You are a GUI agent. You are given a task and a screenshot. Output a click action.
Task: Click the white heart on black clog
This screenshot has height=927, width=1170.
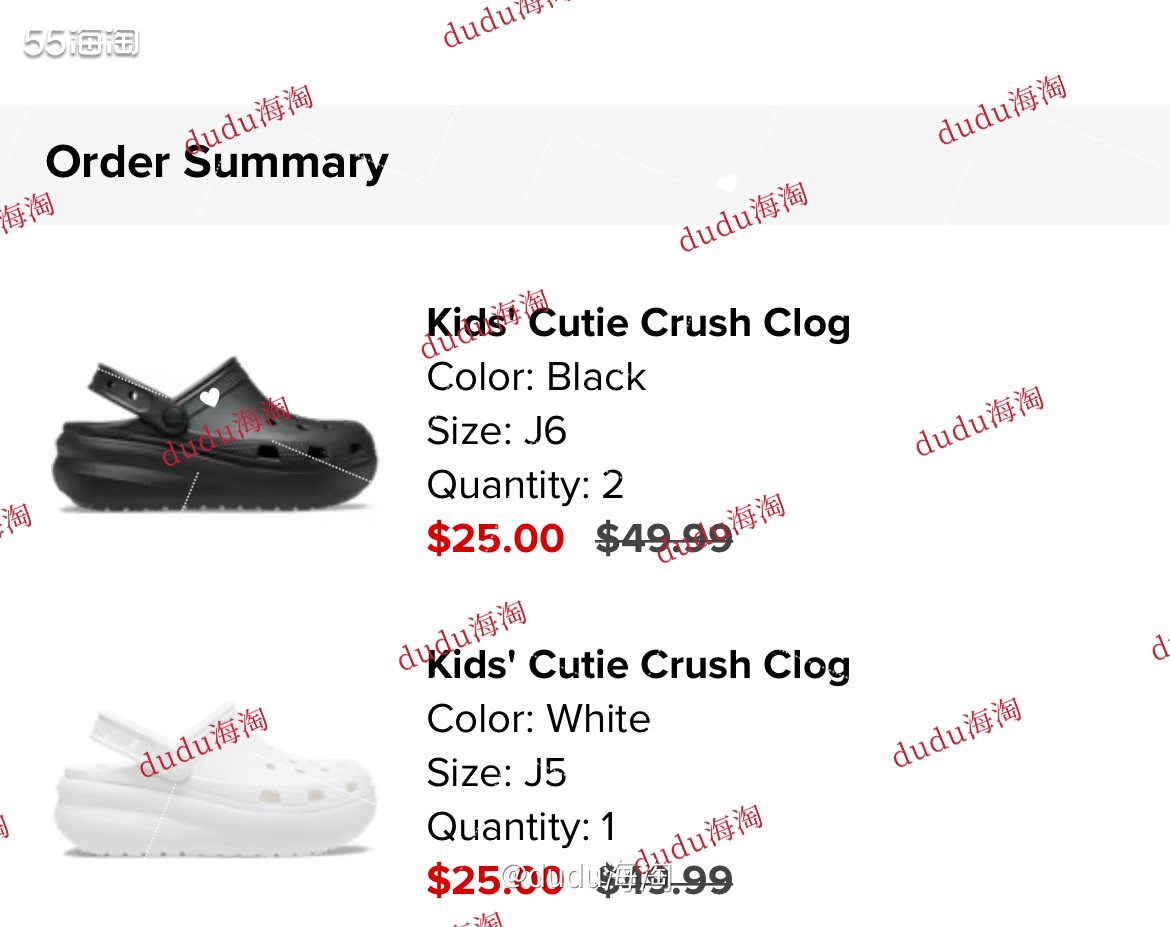pos(210,397)
